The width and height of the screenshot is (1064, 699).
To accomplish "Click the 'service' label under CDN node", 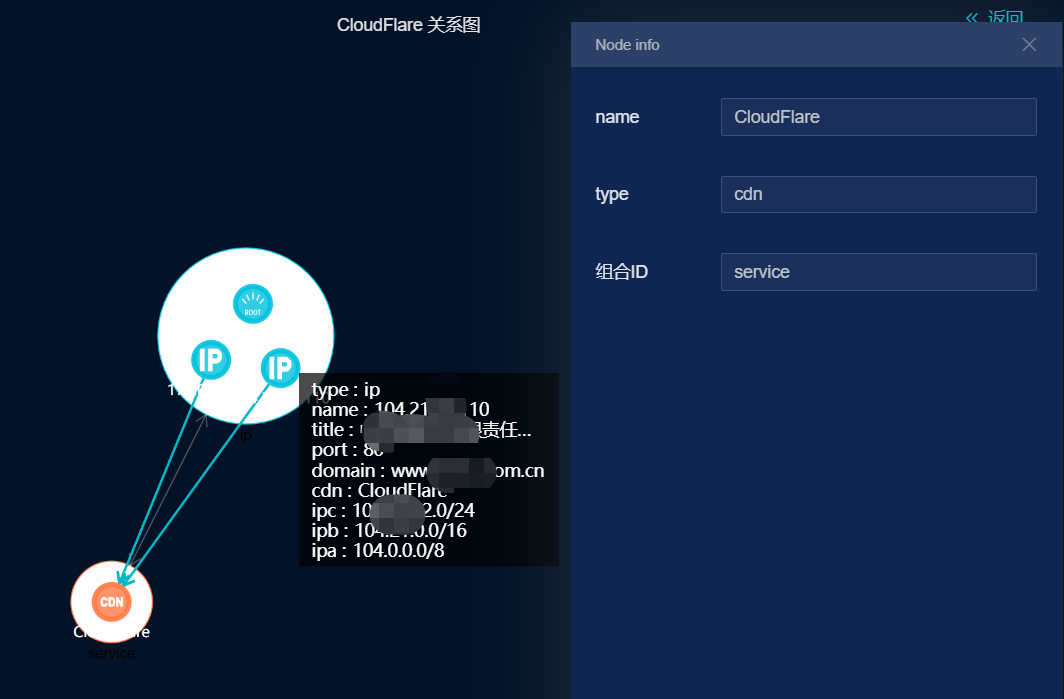I will click(111, 654).
